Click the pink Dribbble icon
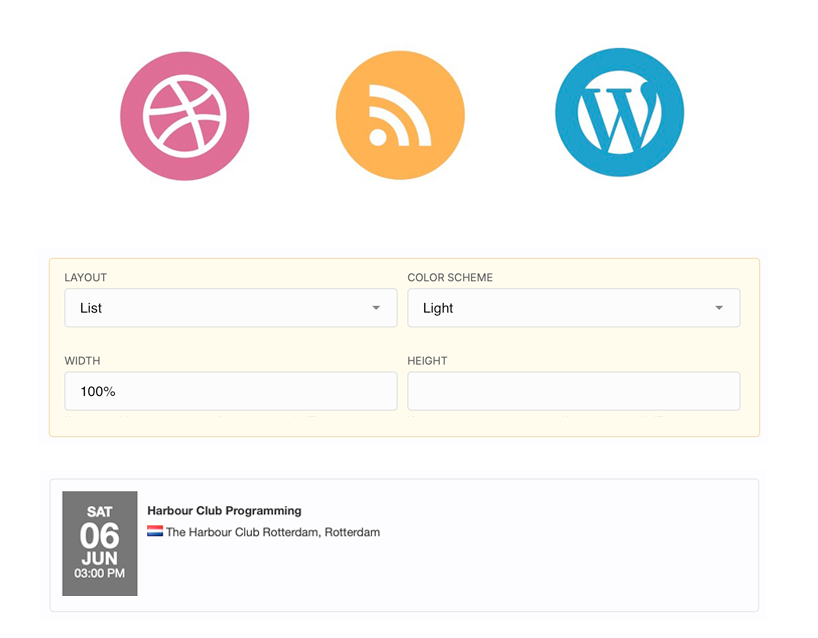Viewport: 818px width, 638px height. [185, 116]
